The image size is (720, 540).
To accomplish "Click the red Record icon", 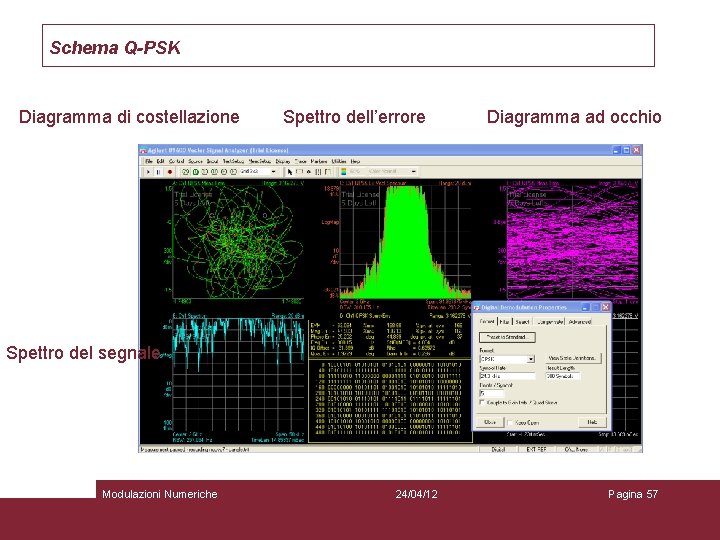I will (170, 172).
